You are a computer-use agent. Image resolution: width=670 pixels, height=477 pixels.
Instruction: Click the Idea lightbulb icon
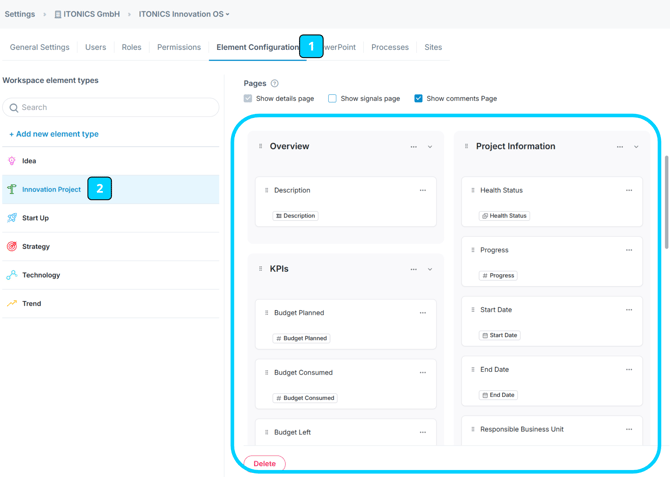(12, 161)
